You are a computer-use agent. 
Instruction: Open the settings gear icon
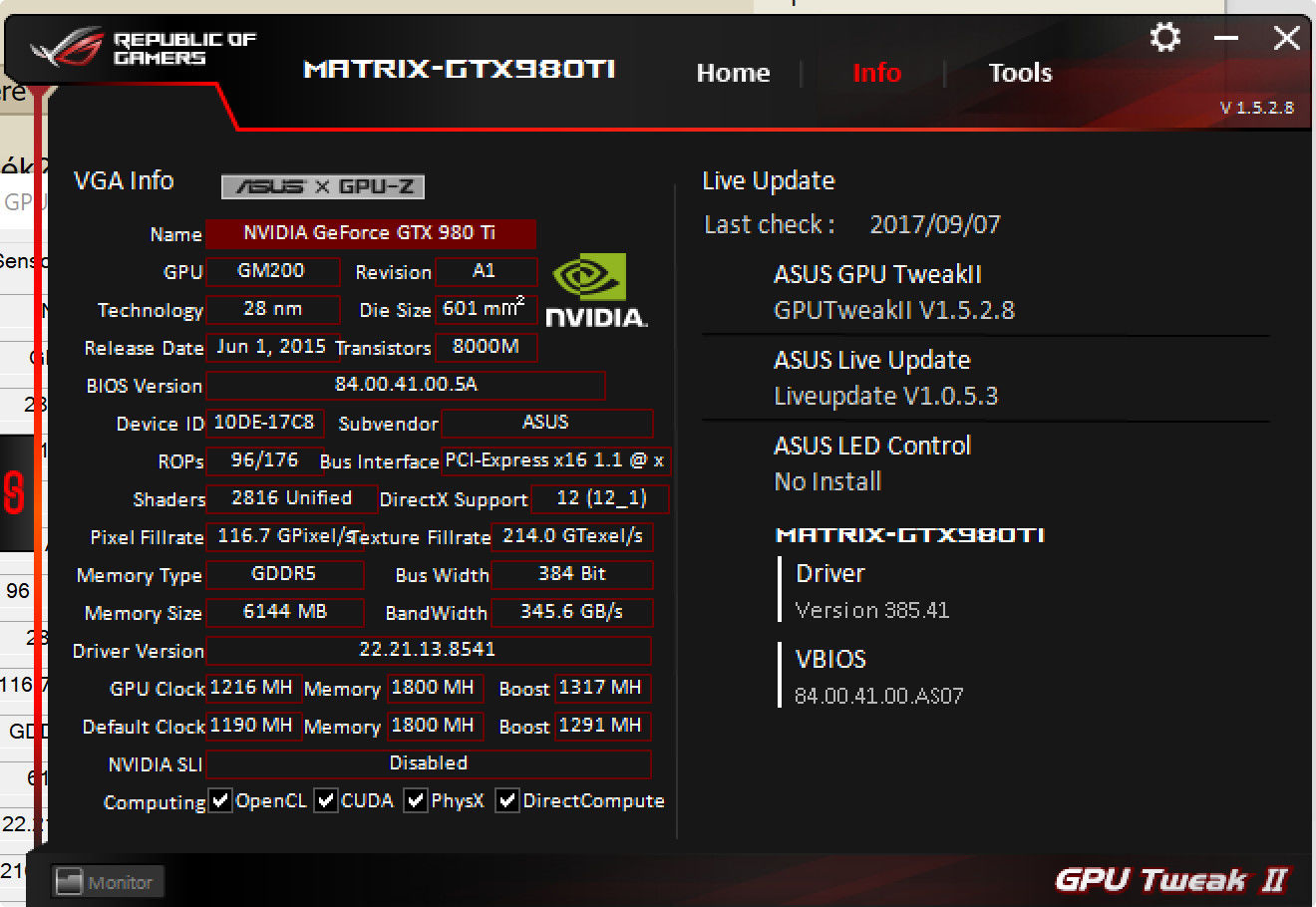(x=1164, y=38)
